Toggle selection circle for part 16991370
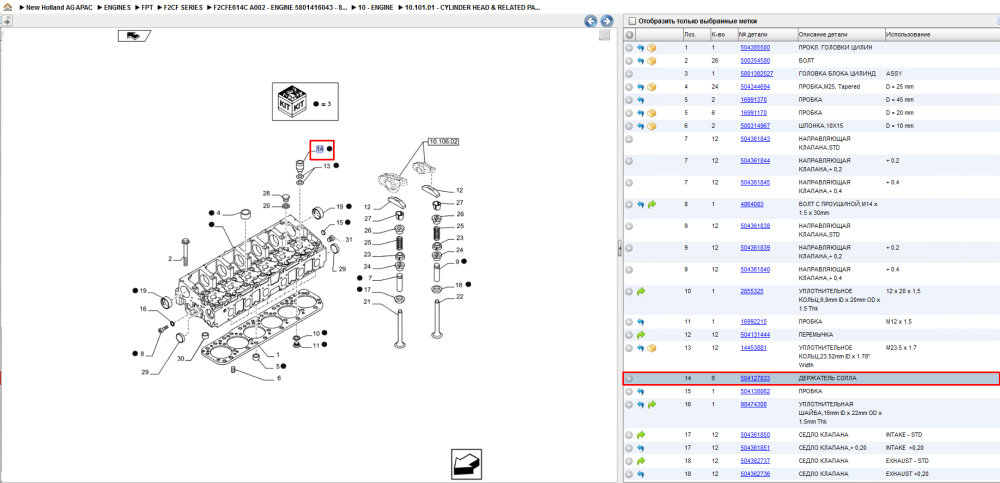The width and height of the screenshot is (1000, 483). [x=629, y=100]
